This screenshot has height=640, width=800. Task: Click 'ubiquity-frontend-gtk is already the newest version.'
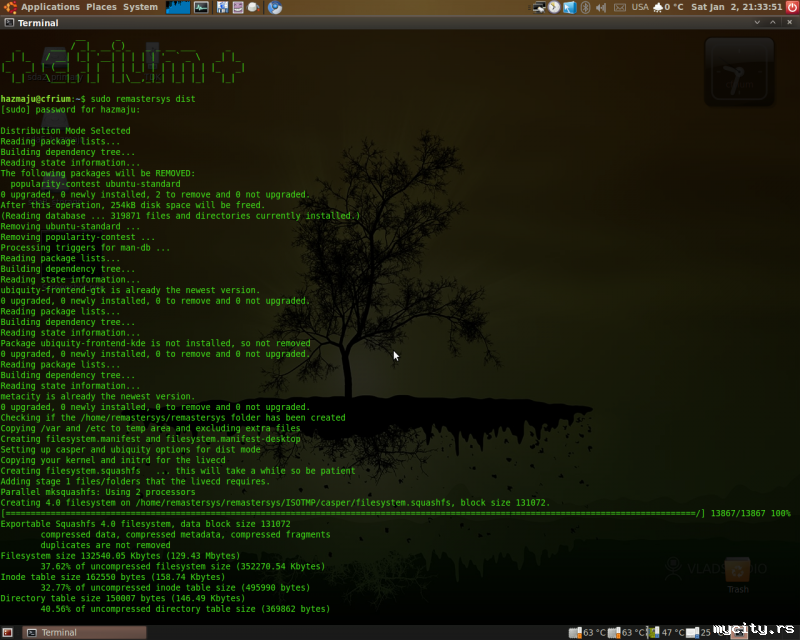point(130,290)
